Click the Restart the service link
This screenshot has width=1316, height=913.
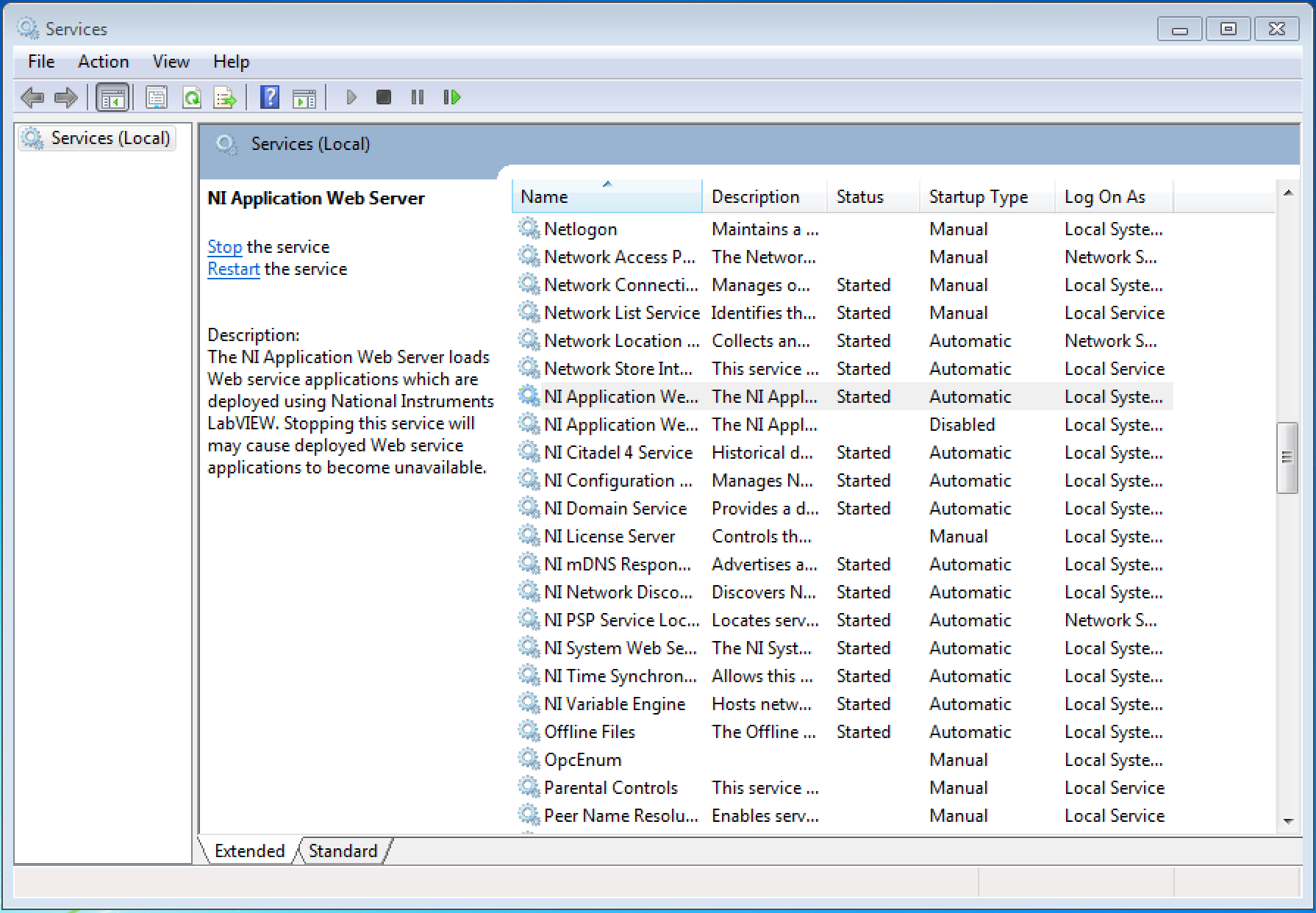pyautogui.click(x=233, y=269)
